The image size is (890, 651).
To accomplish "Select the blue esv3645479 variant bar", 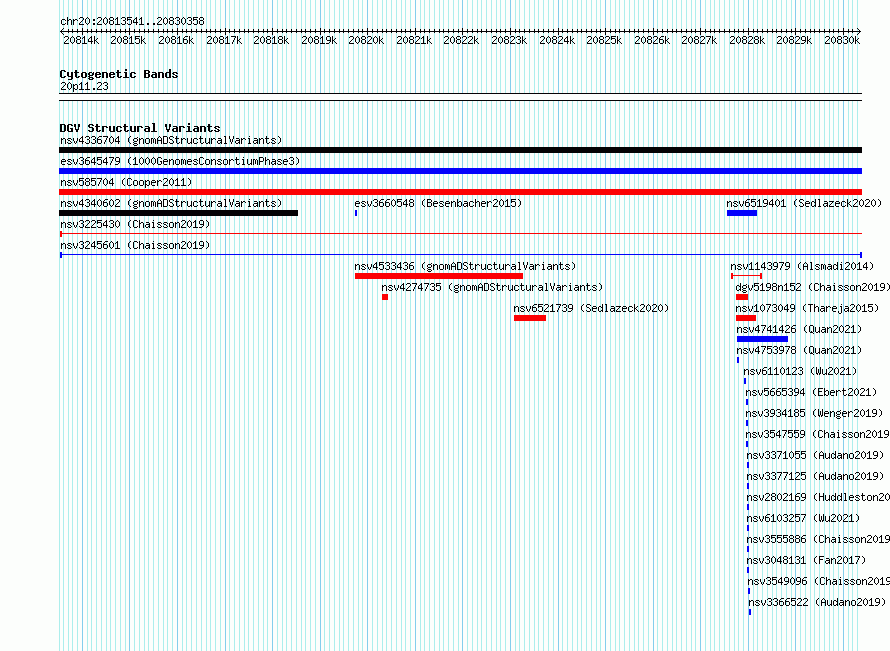I will 460,171.
